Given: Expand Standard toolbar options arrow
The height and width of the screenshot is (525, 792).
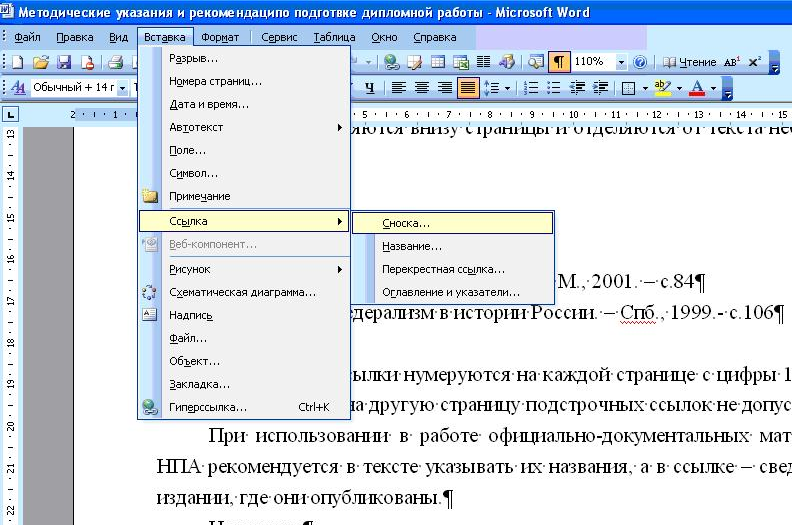Looking at the screenshot, I should 774,63.
